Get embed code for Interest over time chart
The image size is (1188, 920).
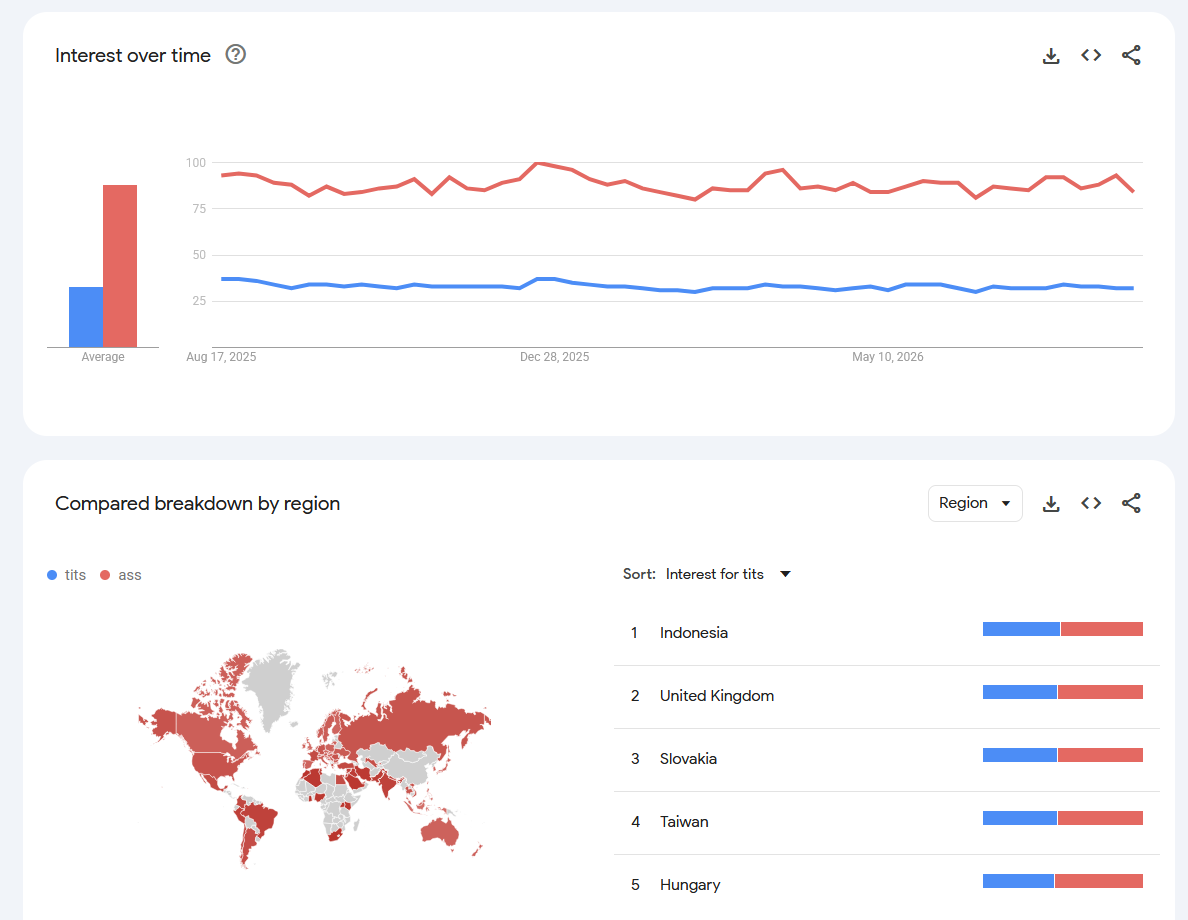pyautogui.click(x=1091, y=55)
